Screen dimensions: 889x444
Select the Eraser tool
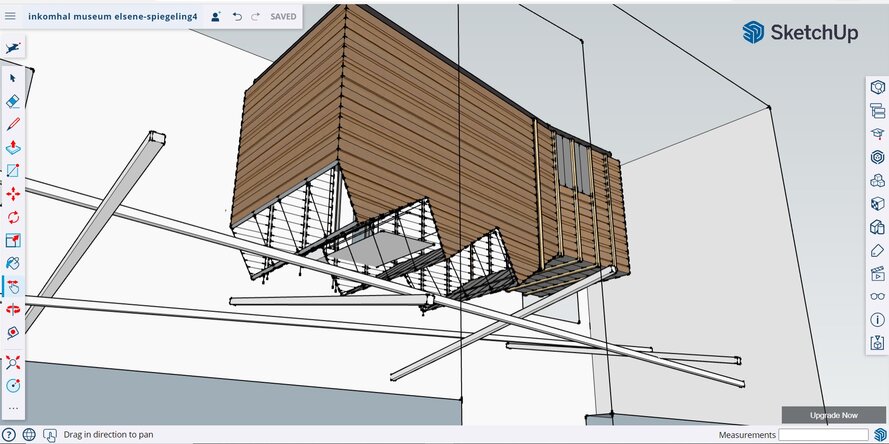tap(13, 101)
